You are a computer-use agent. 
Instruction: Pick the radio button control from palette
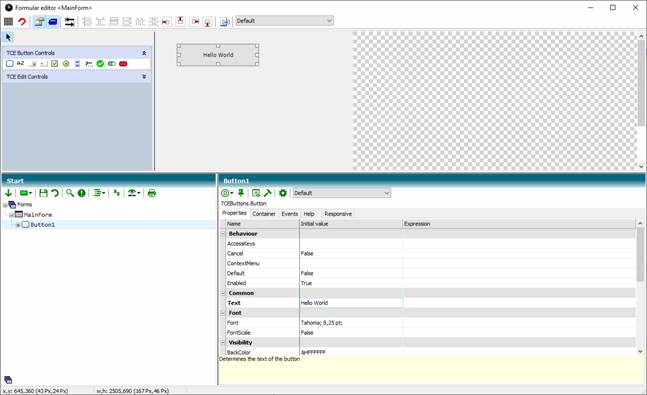[66, 64]
